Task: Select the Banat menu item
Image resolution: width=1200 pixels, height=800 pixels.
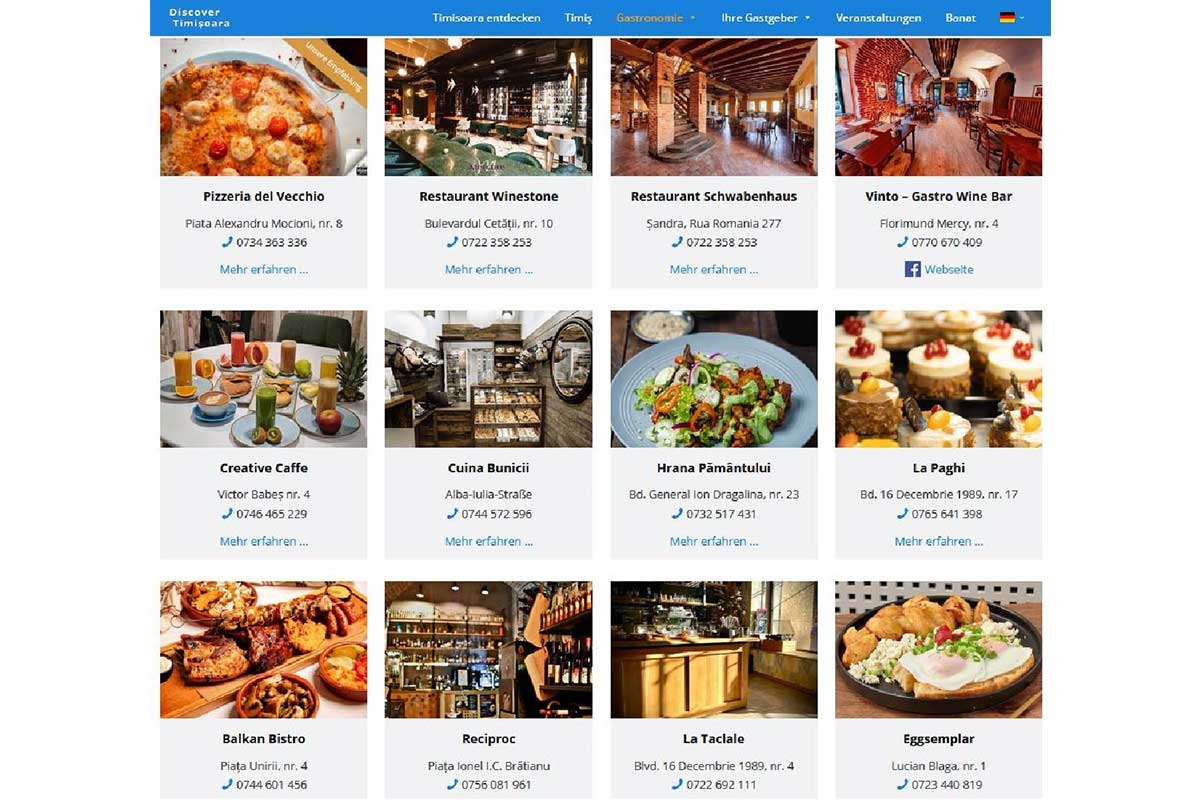Action: (x=961, y=18)
